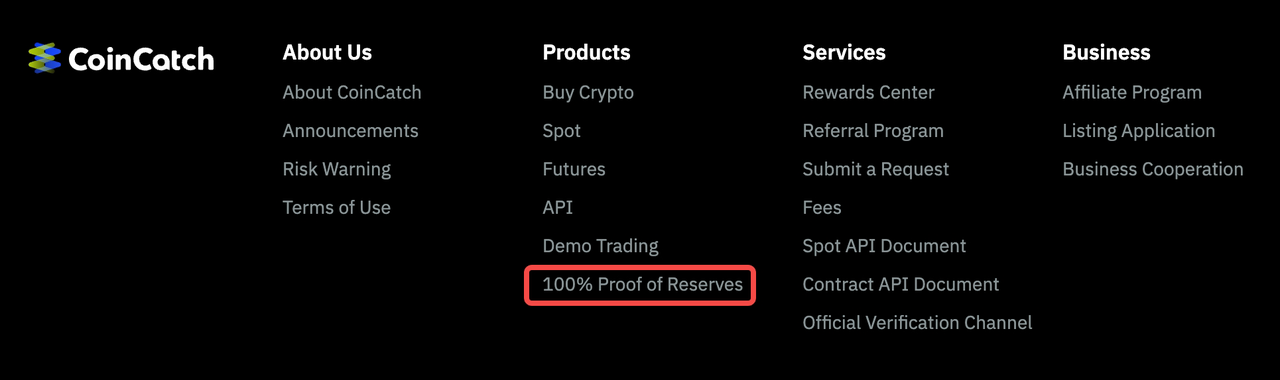View the Terms of Use
1280x380 pixels.
(x=337, y=207)
